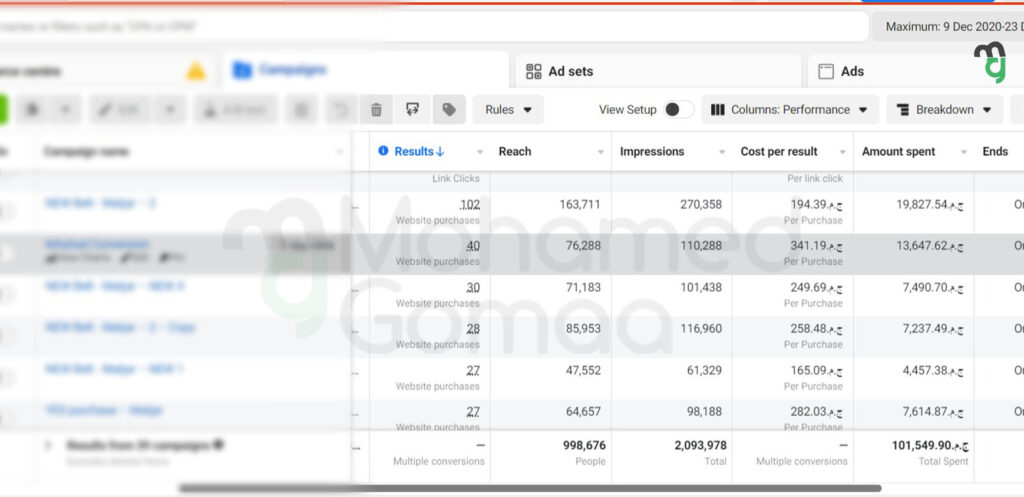The image size is (1024, 497).
Task: Switch to the Ads tab
Action: 852,71
